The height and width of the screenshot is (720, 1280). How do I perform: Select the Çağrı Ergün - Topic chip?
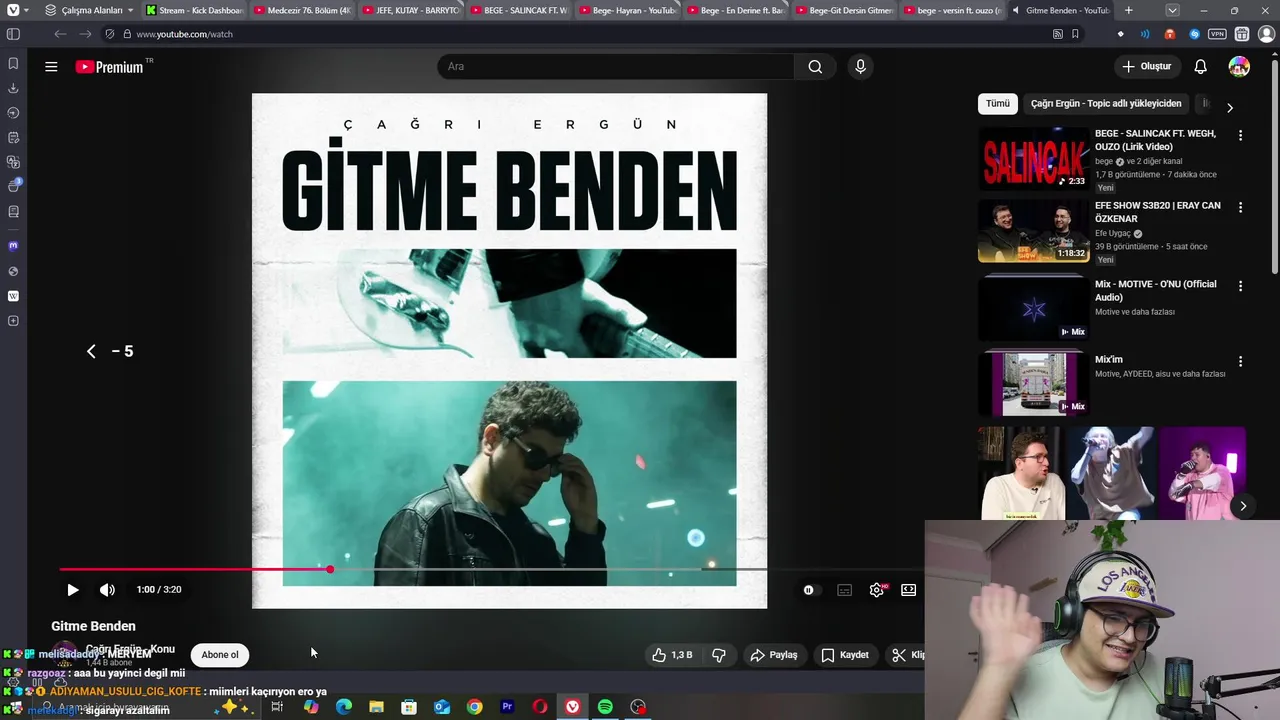[1106, 104]
